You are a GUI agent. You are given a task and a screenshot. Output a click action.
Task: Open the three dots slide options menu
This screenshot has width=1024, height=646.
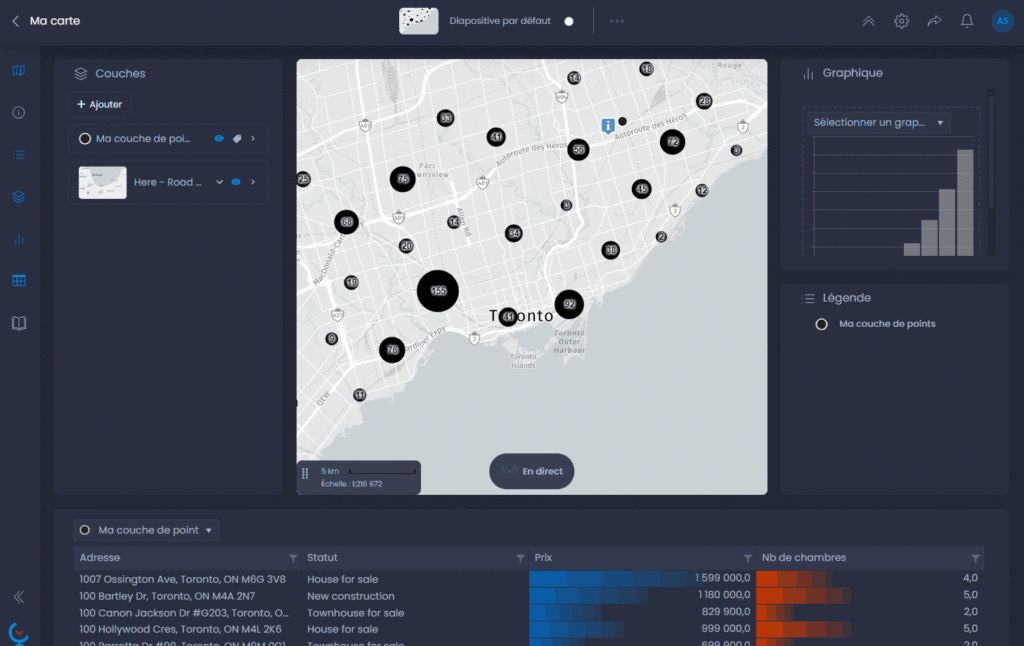click(x=616, y=21)
